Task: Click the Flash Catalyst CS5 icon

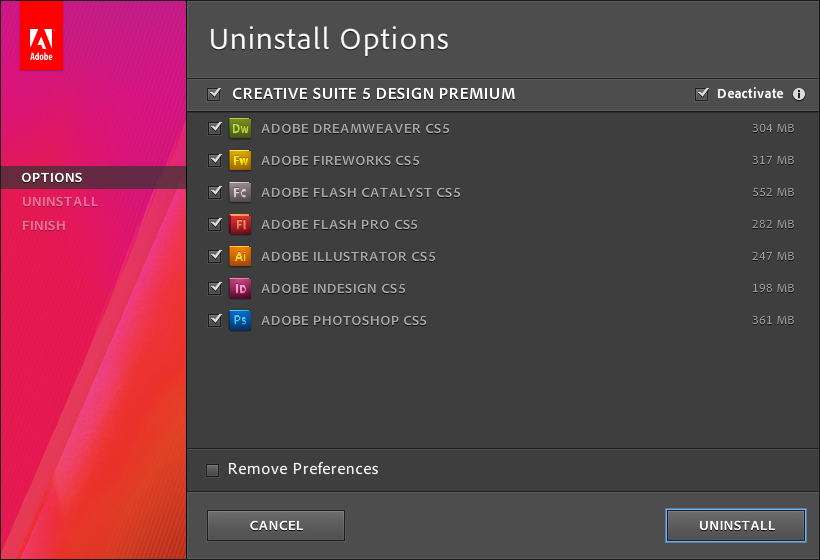Action: tap(240, 192)
